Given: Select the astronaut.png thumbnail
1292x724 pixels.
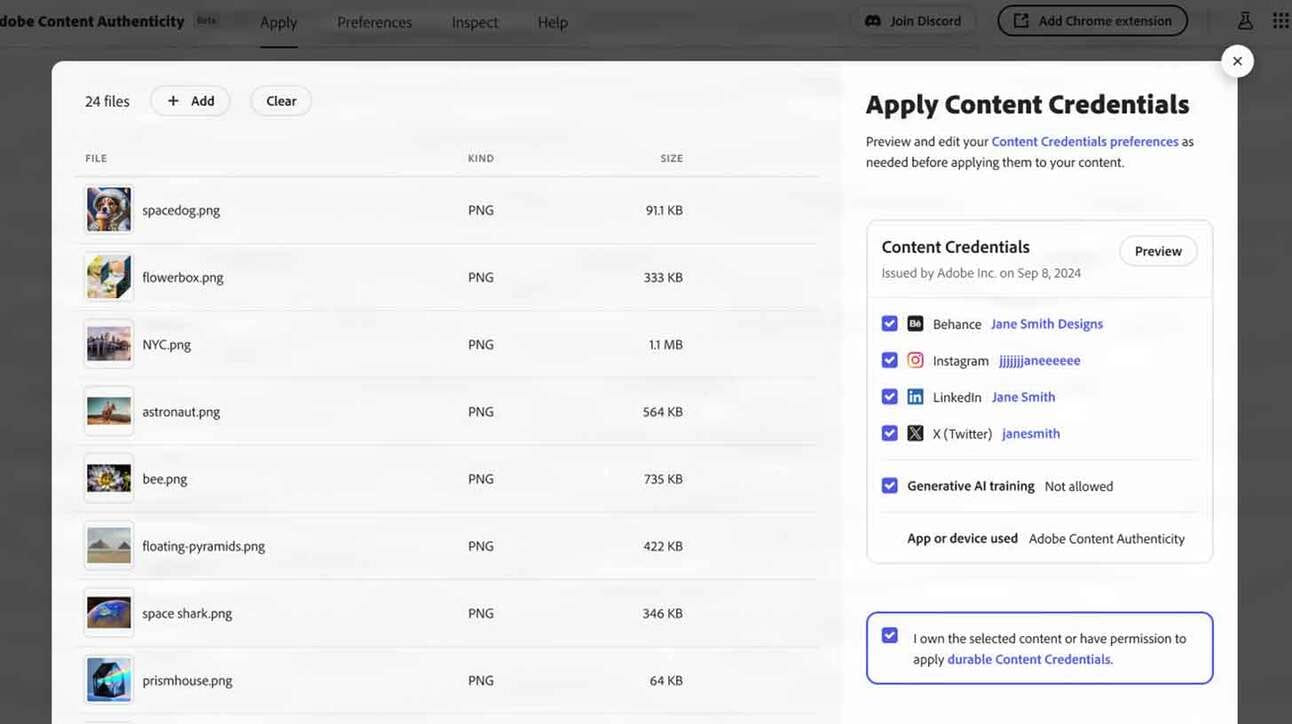Looking at the screenshot, I should [109, 411].
